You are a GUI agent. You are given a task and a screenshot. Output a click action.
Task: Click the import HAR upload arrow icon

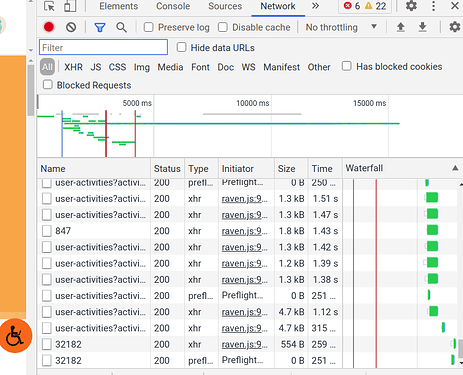[x=401, y=27]
